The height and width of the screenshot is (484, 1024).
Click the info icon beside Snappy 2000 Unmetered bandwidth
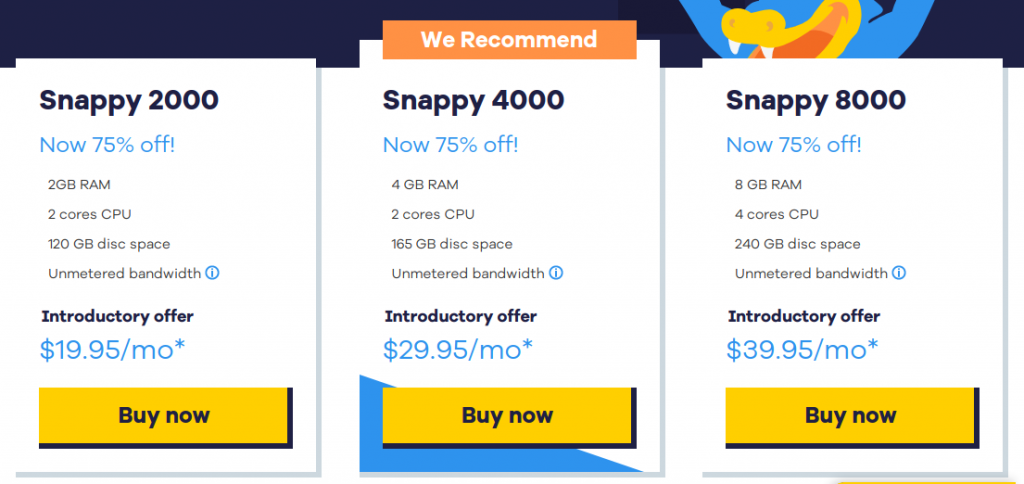click(213, 273)
